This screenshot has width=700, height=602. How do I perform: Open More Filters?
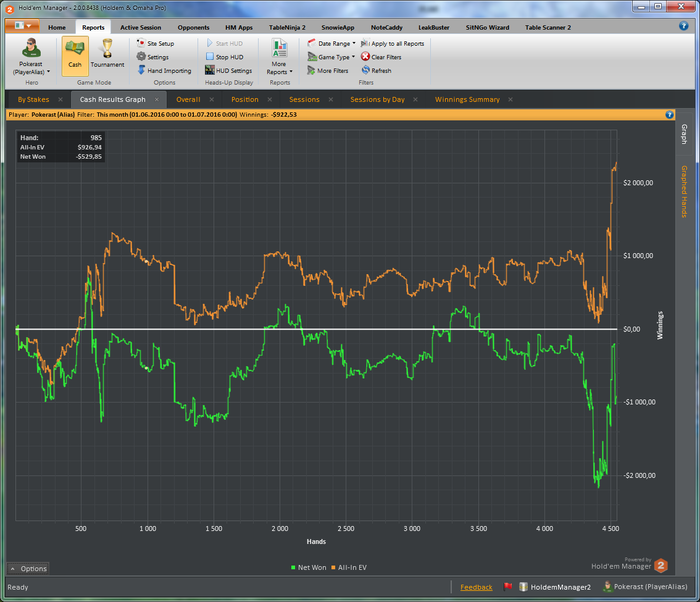tap(328, 71)
